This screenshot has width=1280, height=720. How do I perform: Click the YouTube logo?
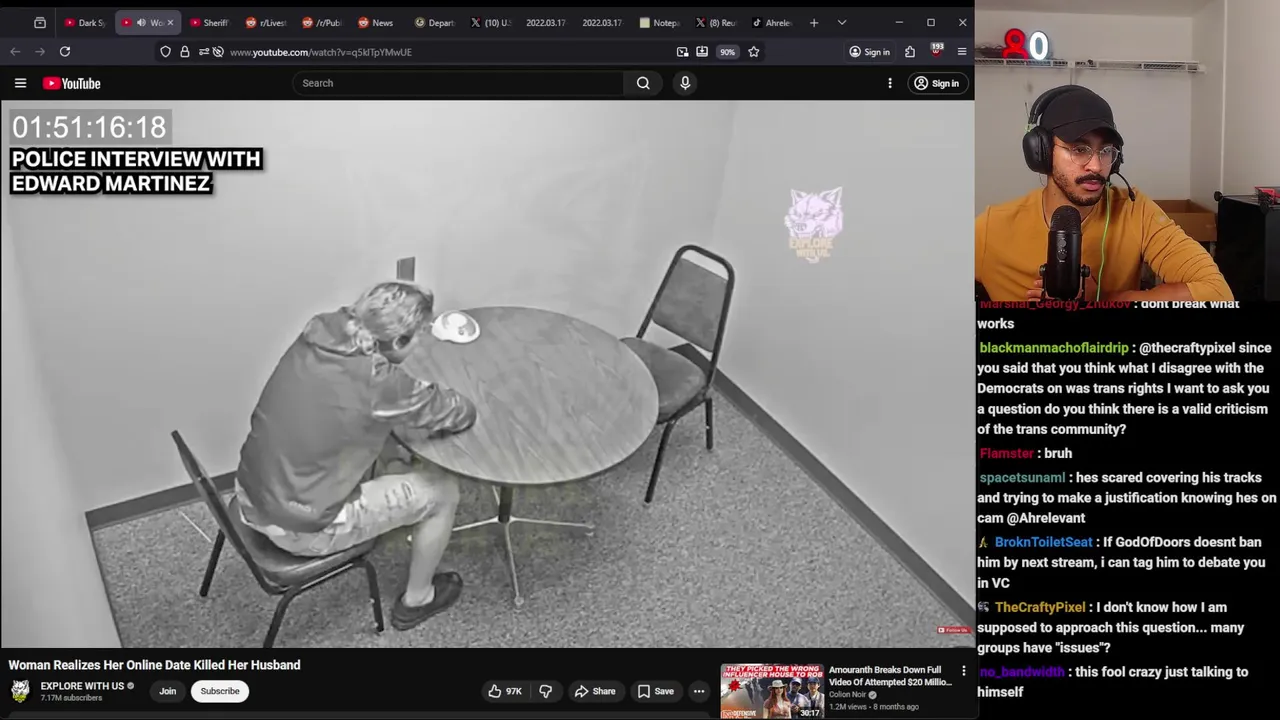[72, 83]
